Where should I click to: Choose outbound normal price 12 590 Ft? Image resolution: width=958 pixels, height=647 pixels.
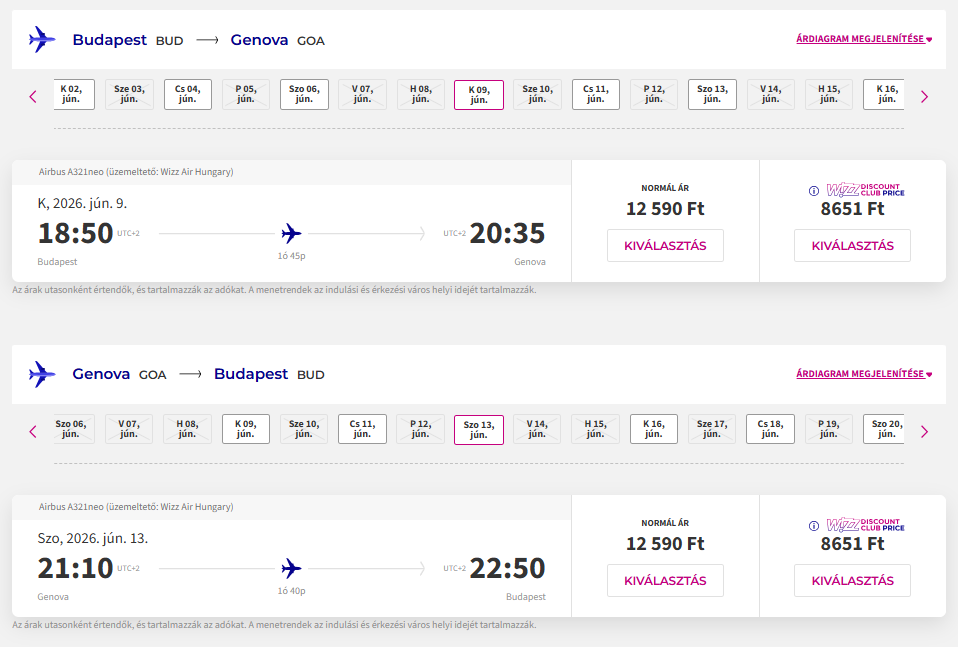click(x=665, y=246)
